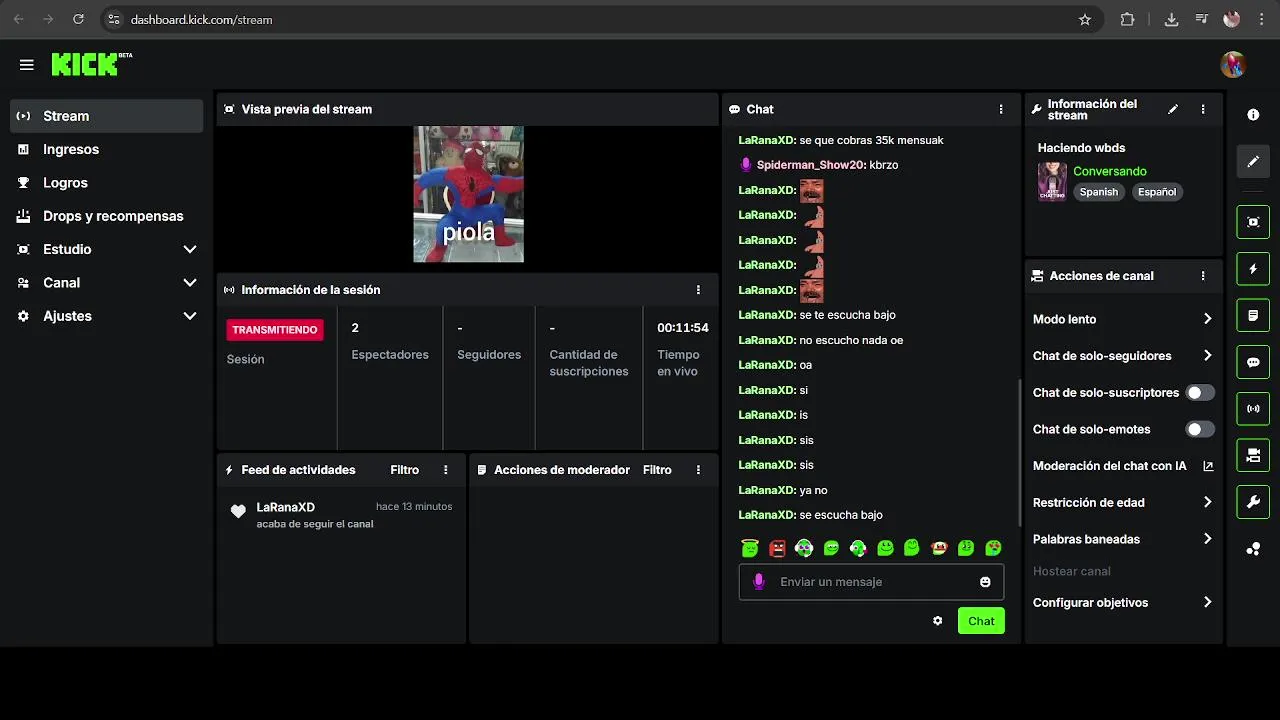Open Chat panel three-dot menu
This screenshot has height=720, width=1280.
click(x=1001, y=109)
